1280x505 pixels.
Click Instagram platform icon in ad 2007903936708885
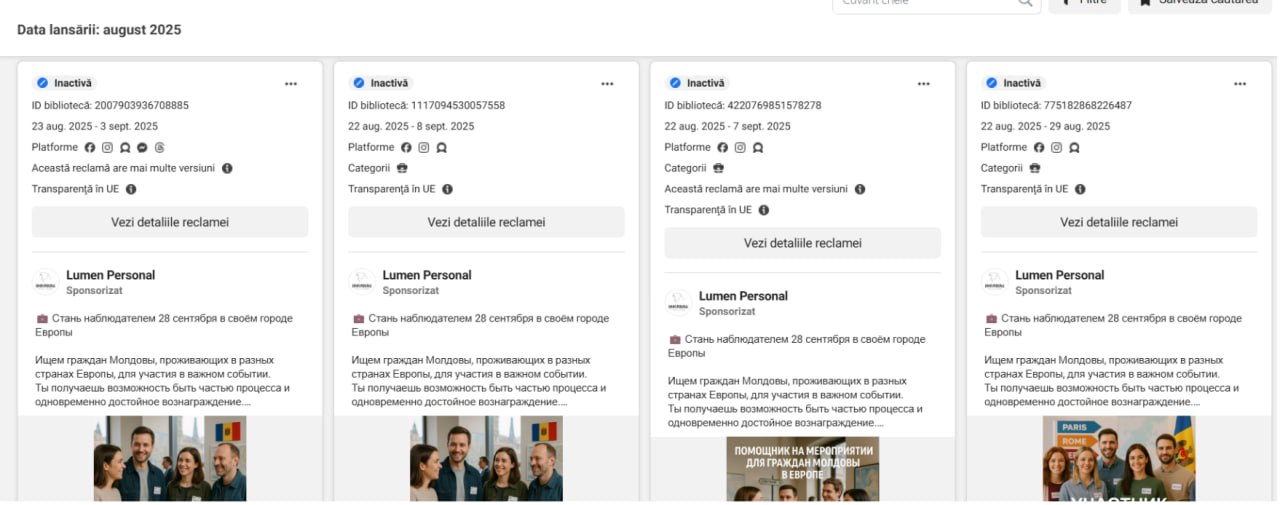coord(107,147)
